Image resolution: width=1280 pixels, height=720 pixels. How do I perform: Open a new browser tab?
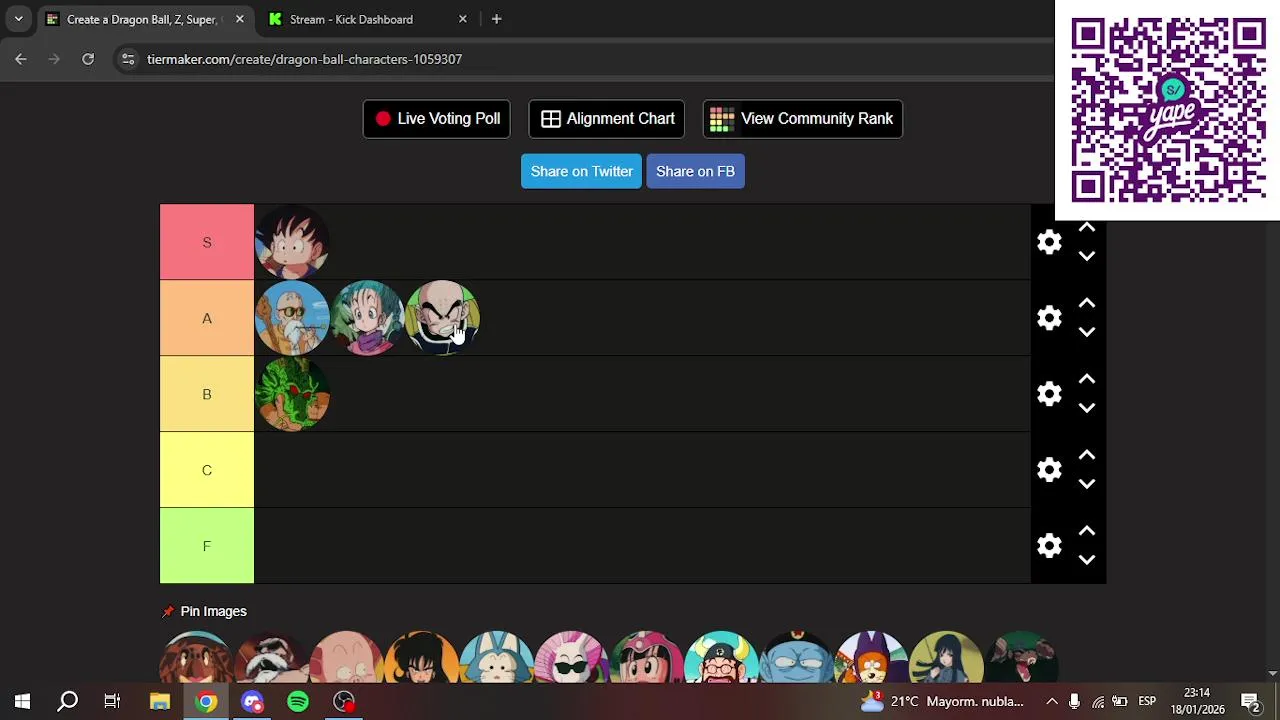496,19
